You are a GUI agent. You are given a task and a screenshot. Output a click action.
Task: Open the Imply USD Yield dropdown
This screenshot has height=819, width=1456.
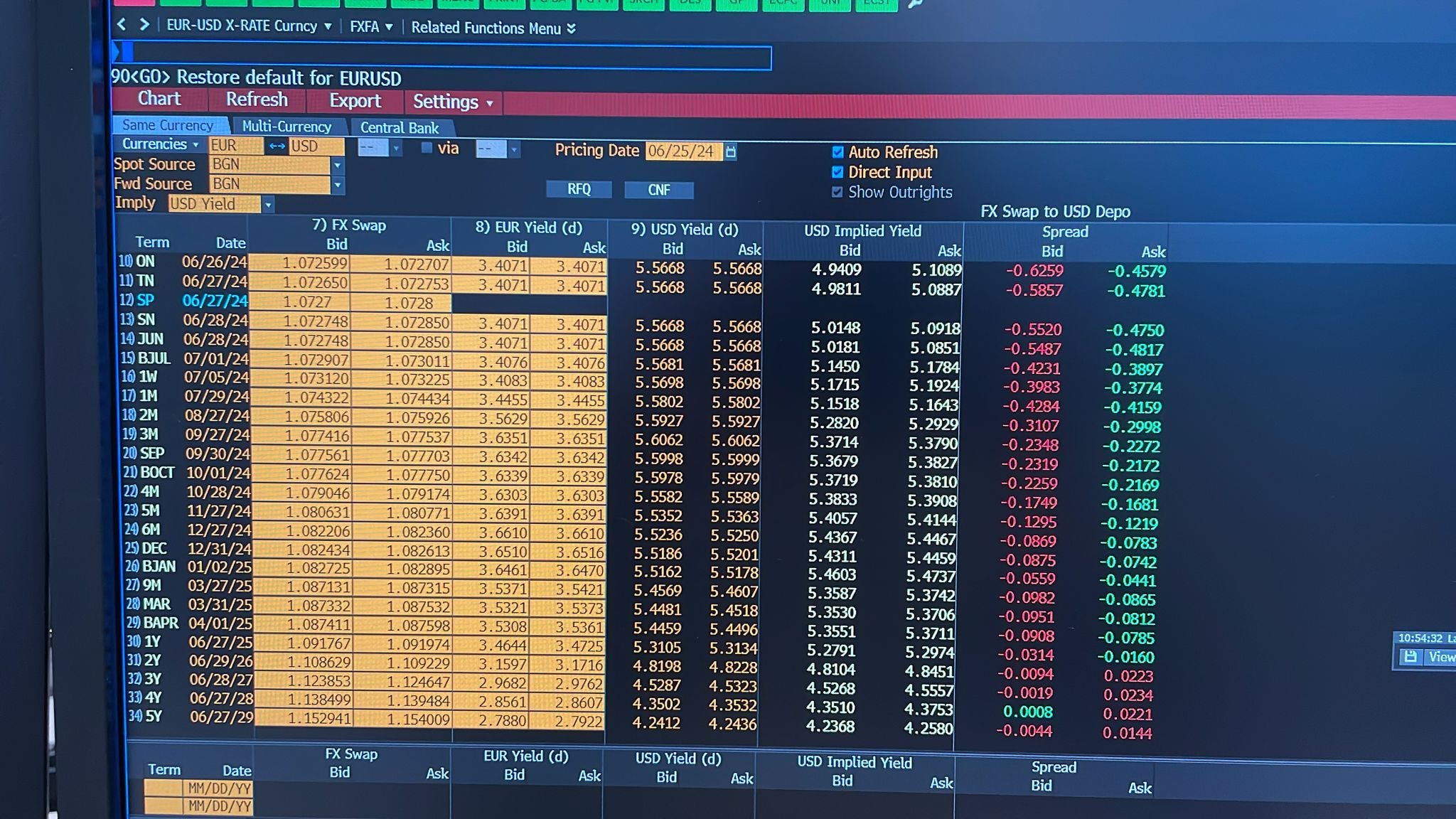pyautogui.click(x=268, y=204)
